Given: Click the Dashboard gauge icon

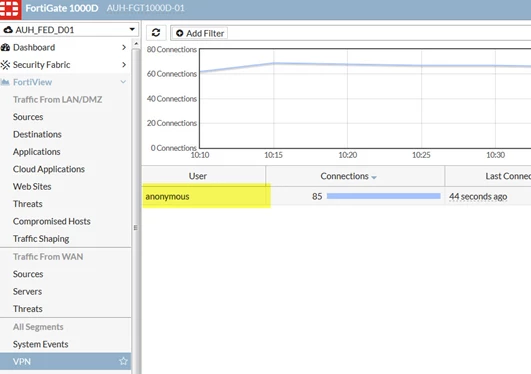Looking at the screenshot, I should click(x=5, y=47).
